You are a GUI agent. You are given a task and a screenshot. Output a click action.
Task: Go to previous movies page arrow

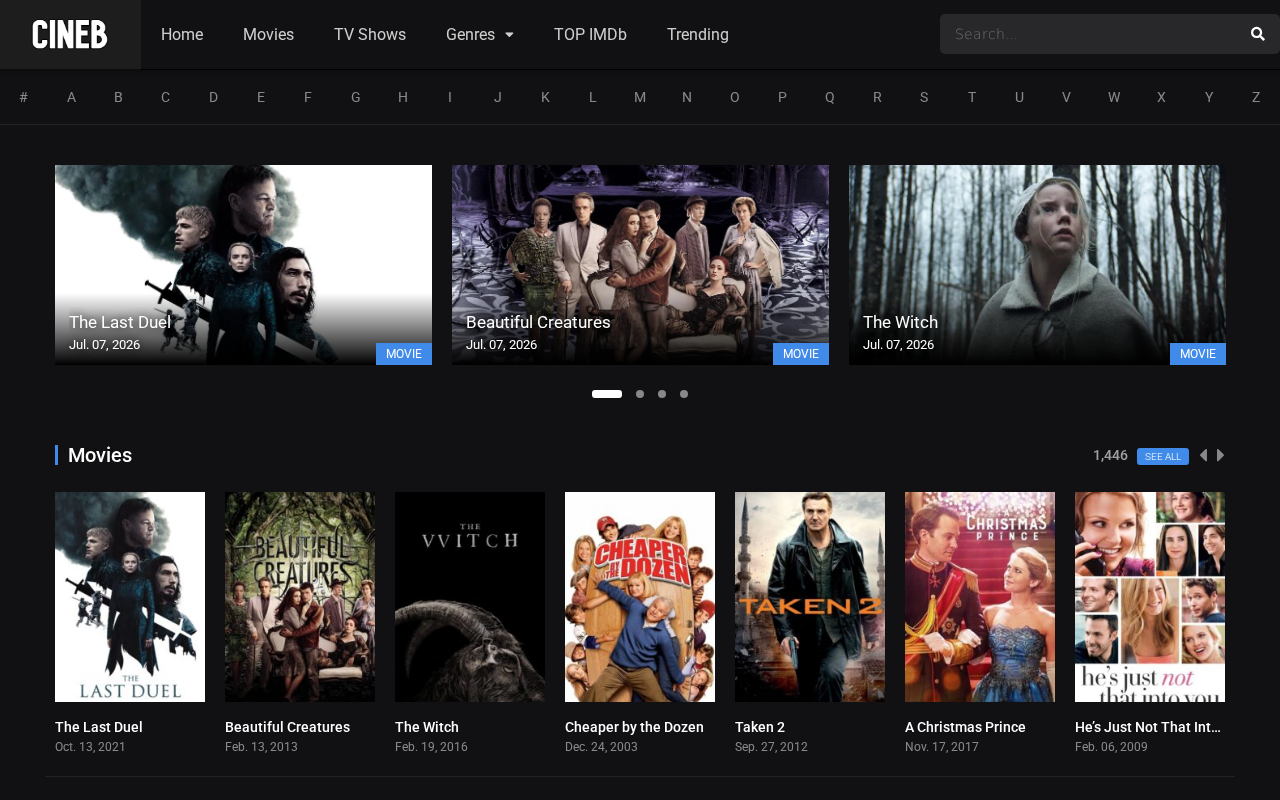coord(1203,456)
